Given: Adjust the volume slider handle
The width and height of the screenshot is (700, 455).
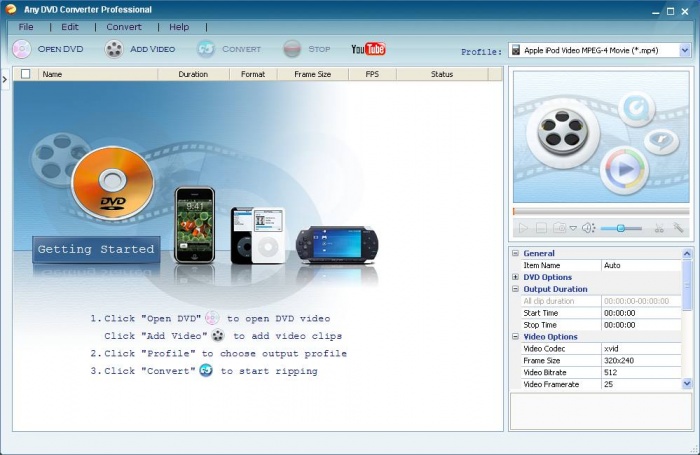Looking at the screenshot, I should point(621,229).
